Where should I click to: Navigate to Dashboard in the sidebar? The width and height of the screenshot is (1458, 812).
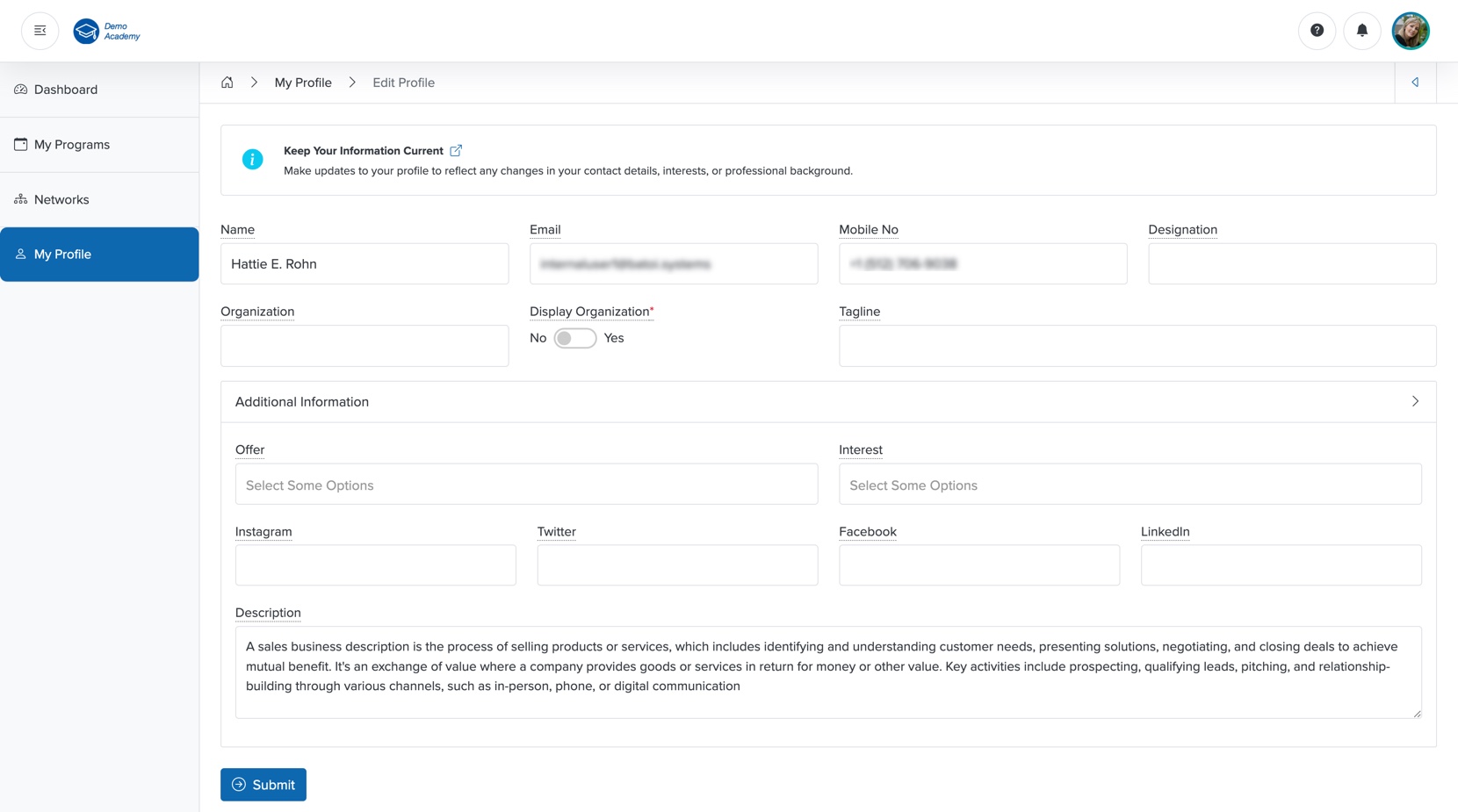(65, 90)
